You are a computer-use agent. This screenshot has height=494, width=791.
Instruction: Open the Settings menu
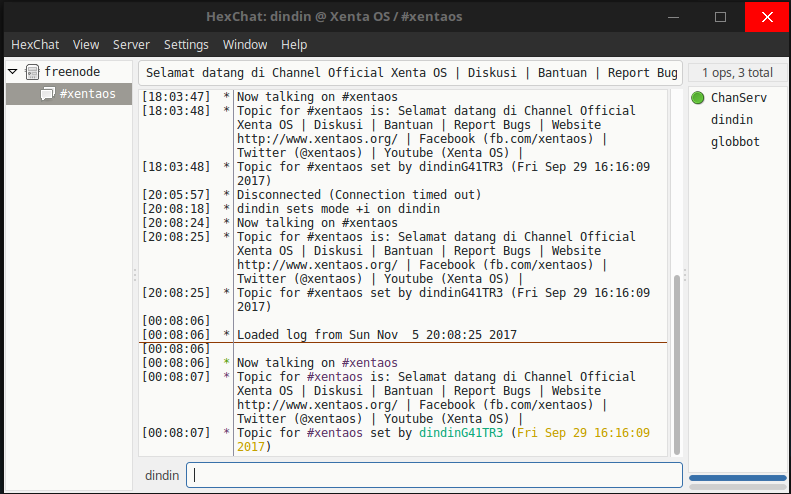click(x=186, y=45)
